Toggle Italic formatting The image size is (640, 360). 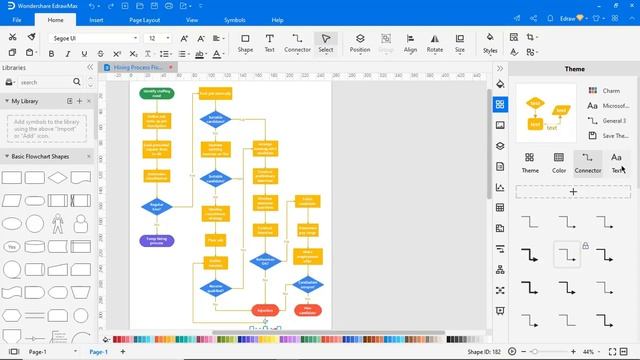tap(68, 53)
